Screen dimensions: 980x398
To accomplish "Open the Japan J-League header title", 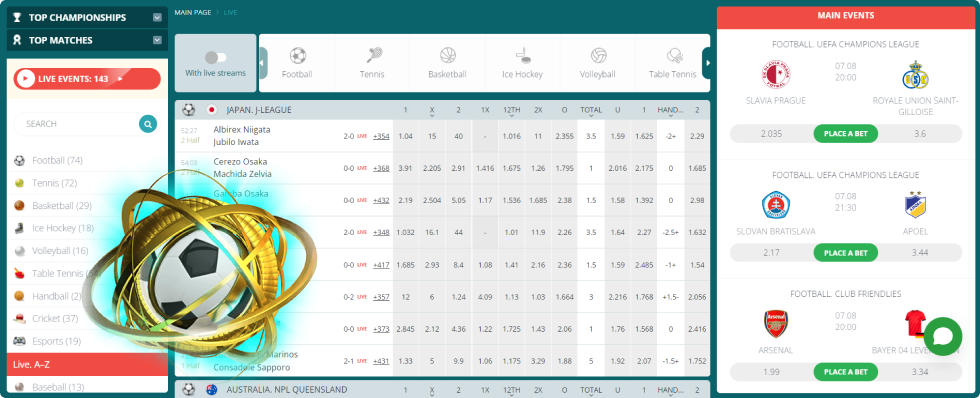I will pos(259,110).
